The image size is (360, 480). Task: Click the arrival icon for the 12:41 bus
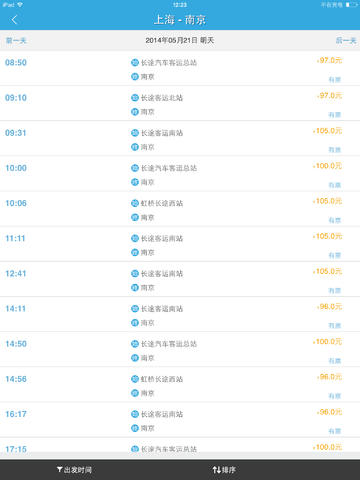pyautogui.click(x=135, y=288)
